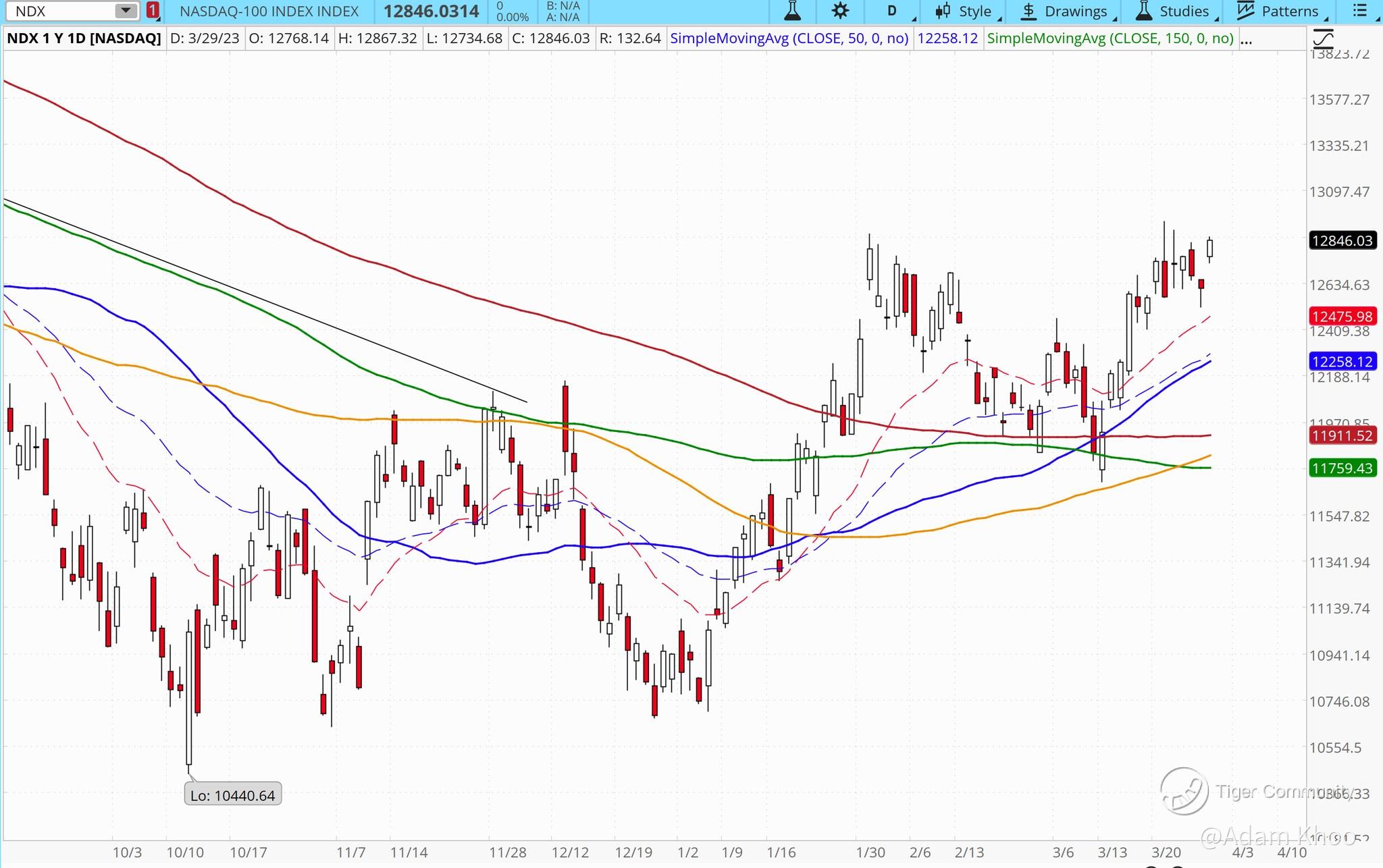Open chart settings gear icon
Screen dimensions: 1383x868
point(840,11)
